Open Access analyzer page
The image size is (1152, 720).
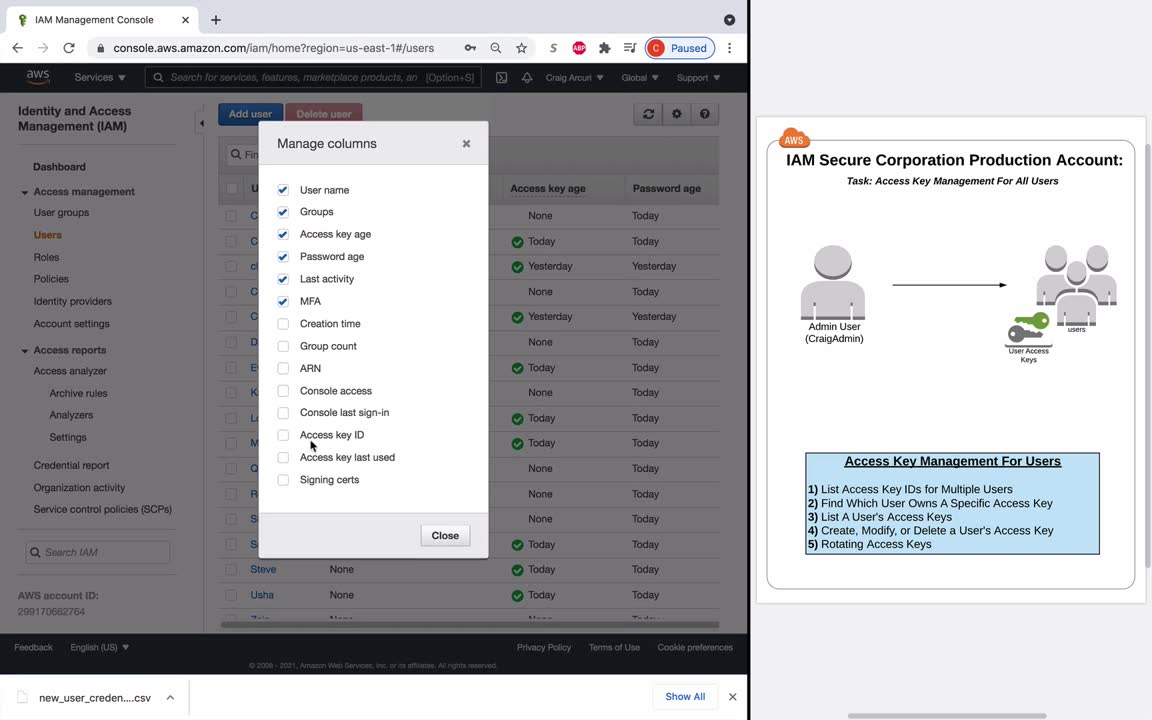tap(70, 371)
